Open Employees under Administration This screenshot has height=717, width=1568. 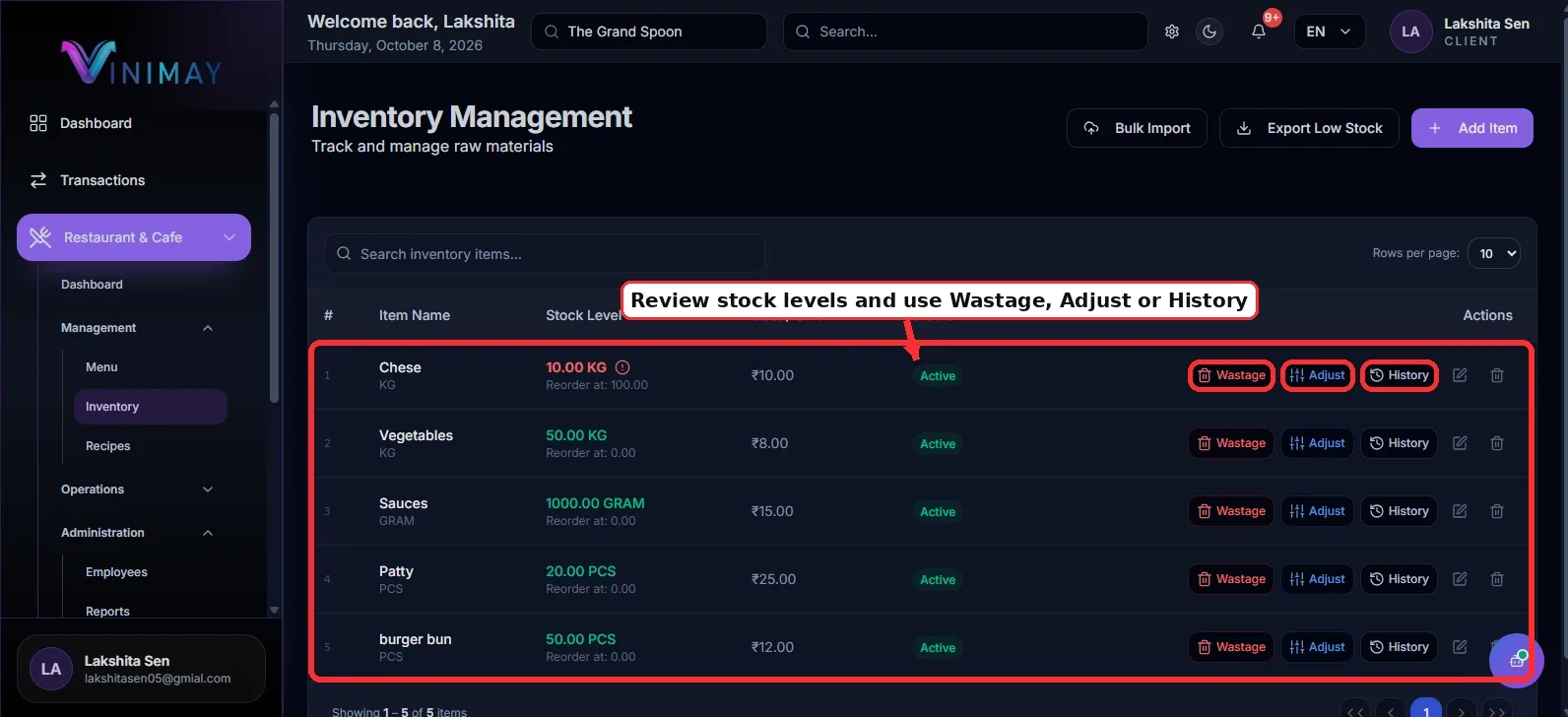[116, 572]
